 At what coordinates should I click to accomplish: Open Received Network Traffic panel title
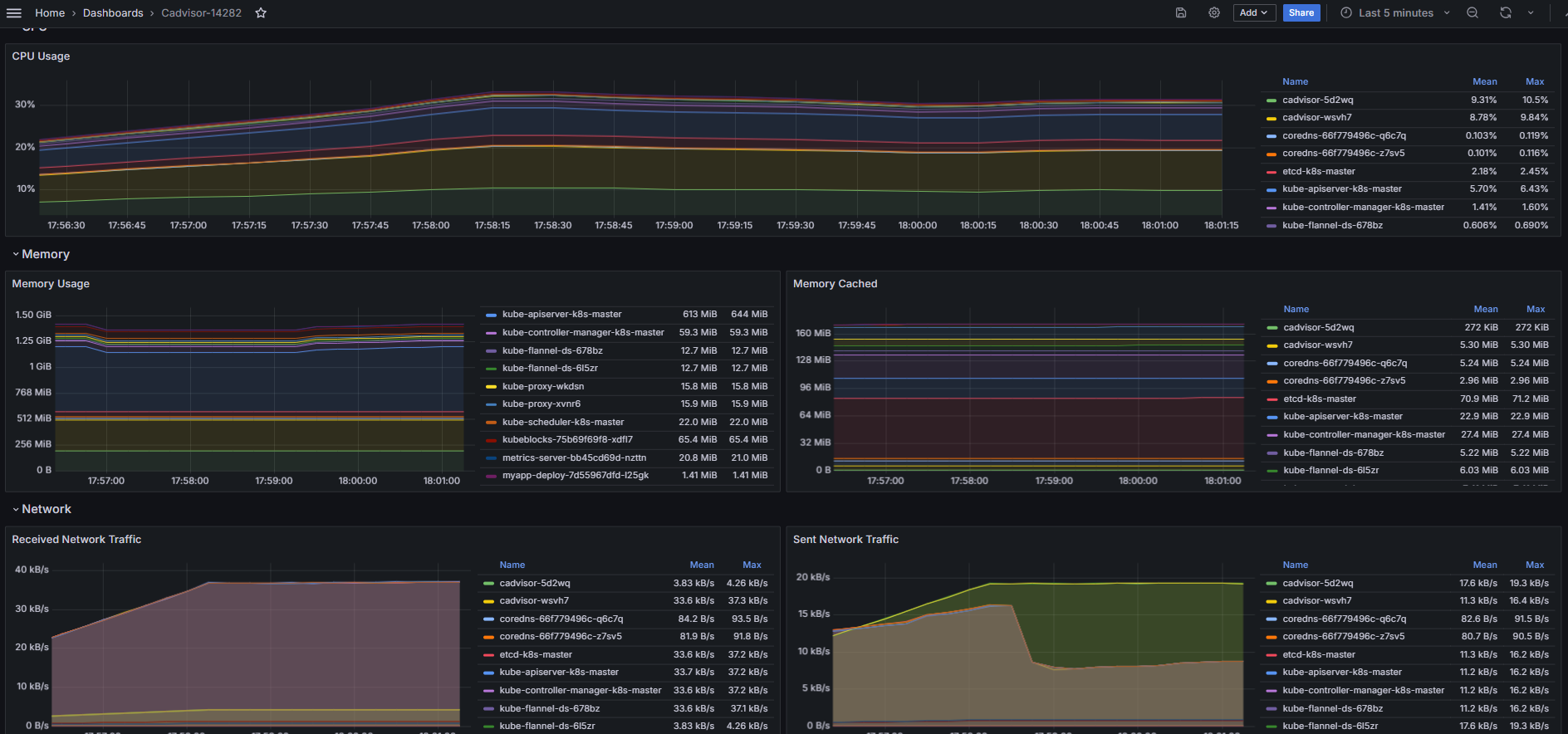click(x=76, y=540)
